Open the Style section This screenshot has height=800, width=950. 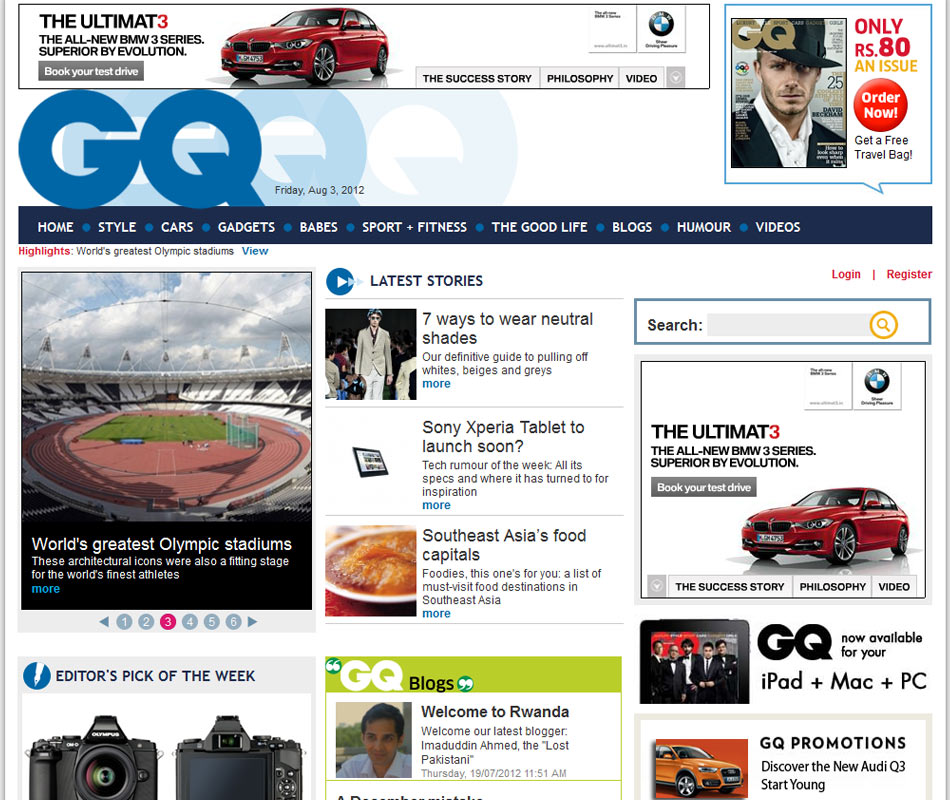point(117,227)
